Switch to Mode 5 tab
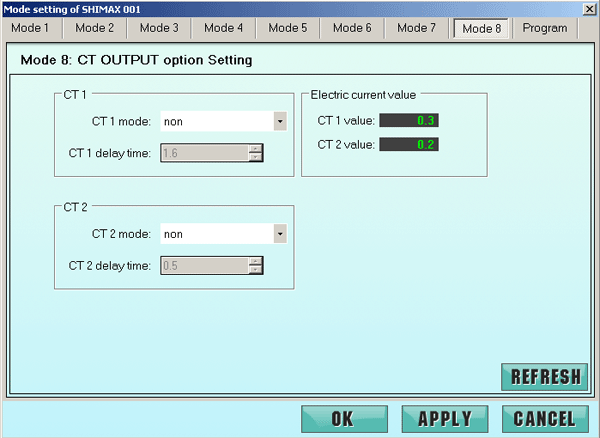The width and height of the screenshot is (600, 438). [x=288, y=28]
